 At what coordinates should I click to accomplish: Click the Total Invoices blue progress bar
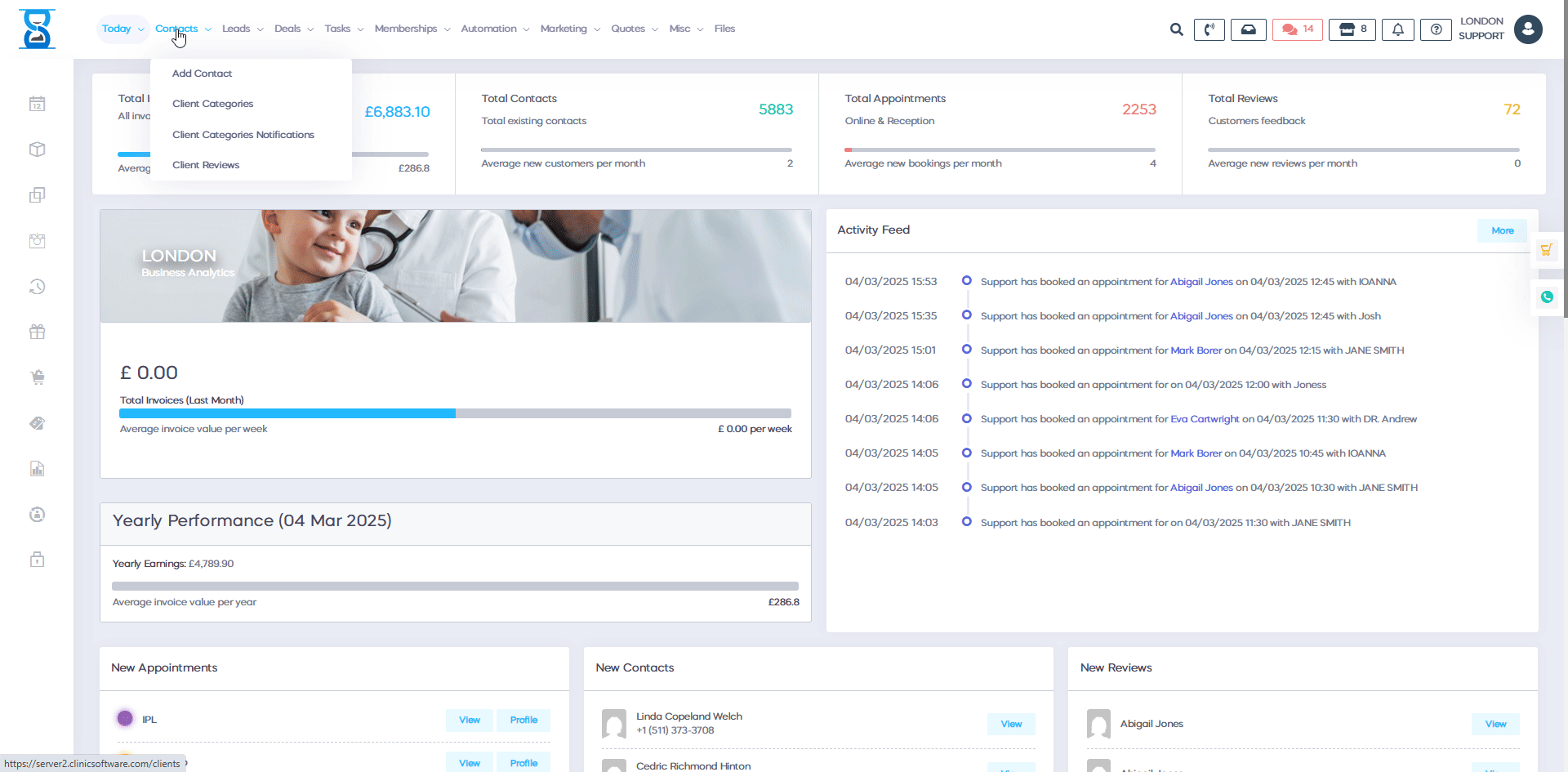(286, 413)
